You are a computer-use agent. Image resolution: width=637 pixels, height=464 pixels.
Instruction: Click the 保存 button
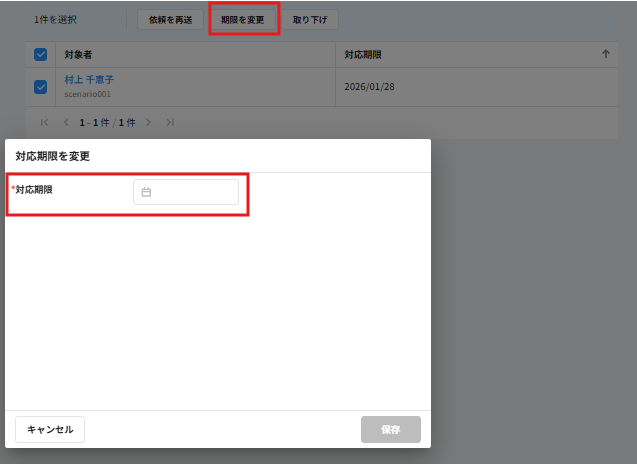click(390, 429)
